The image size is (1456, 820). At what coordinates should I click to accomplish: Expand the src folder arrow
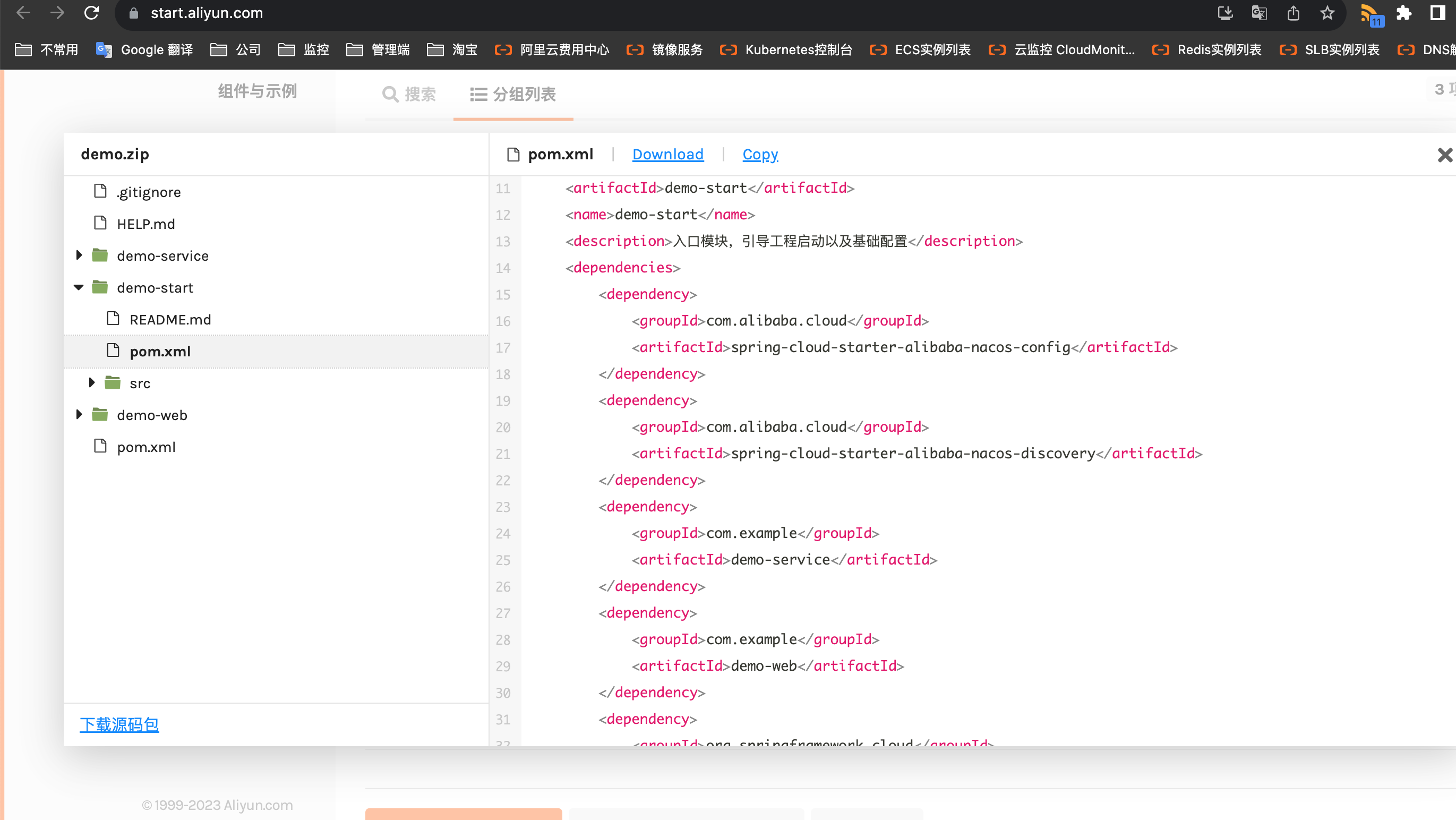[91, 382]
